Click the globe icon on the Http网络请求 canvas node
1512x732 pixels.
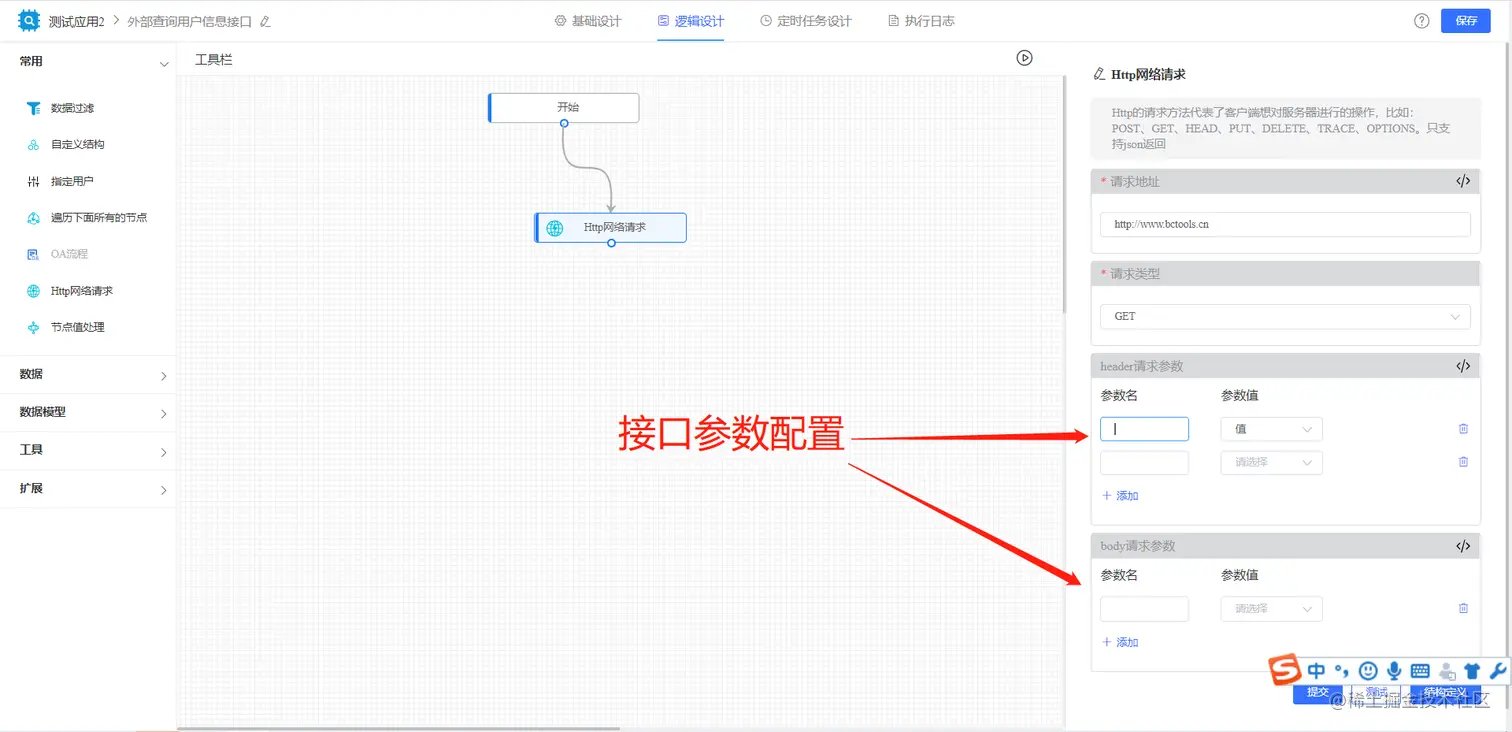[x=554, y=228]
